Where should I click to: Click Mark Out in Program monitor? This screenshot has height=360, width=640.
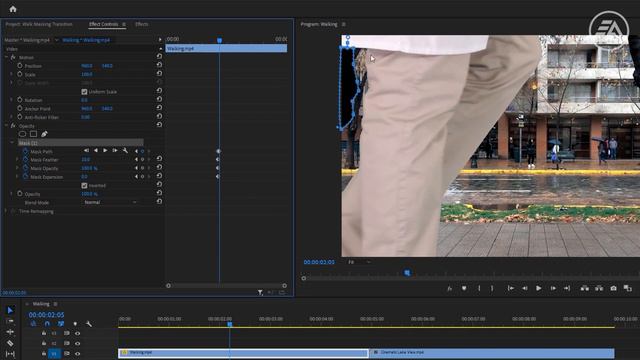(492, 288)
